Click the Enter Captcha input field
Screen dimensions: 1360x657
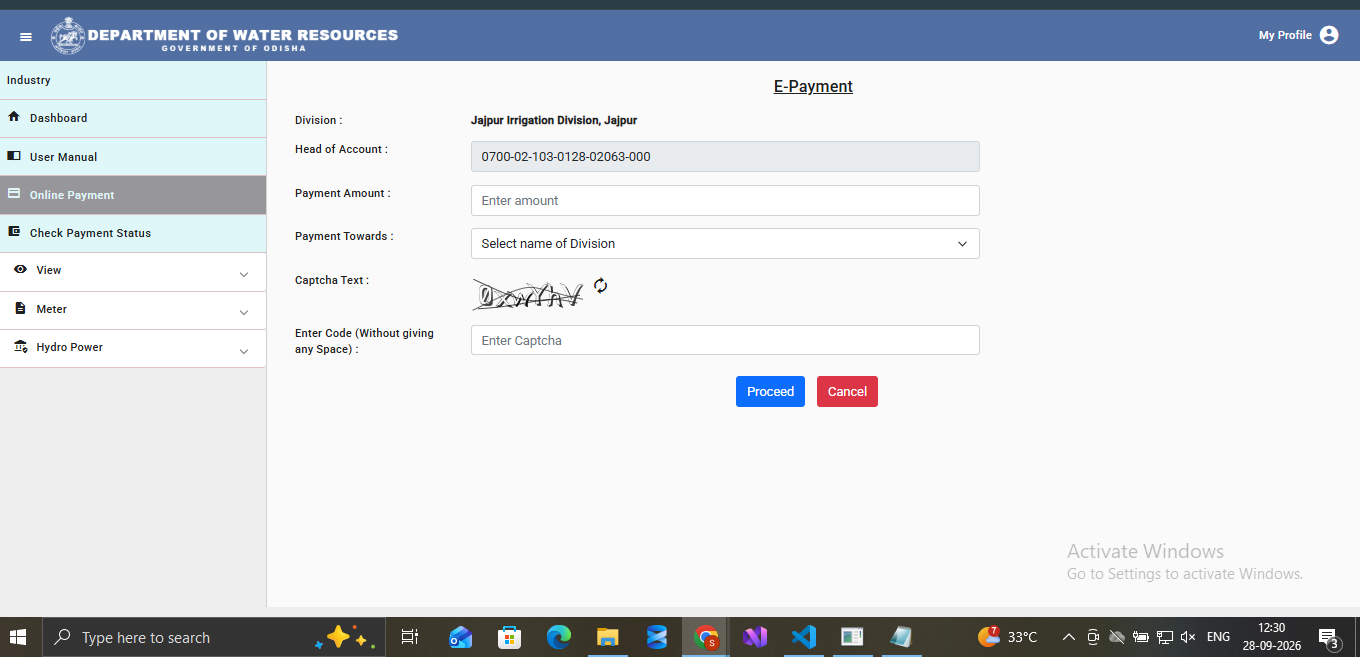725,340
